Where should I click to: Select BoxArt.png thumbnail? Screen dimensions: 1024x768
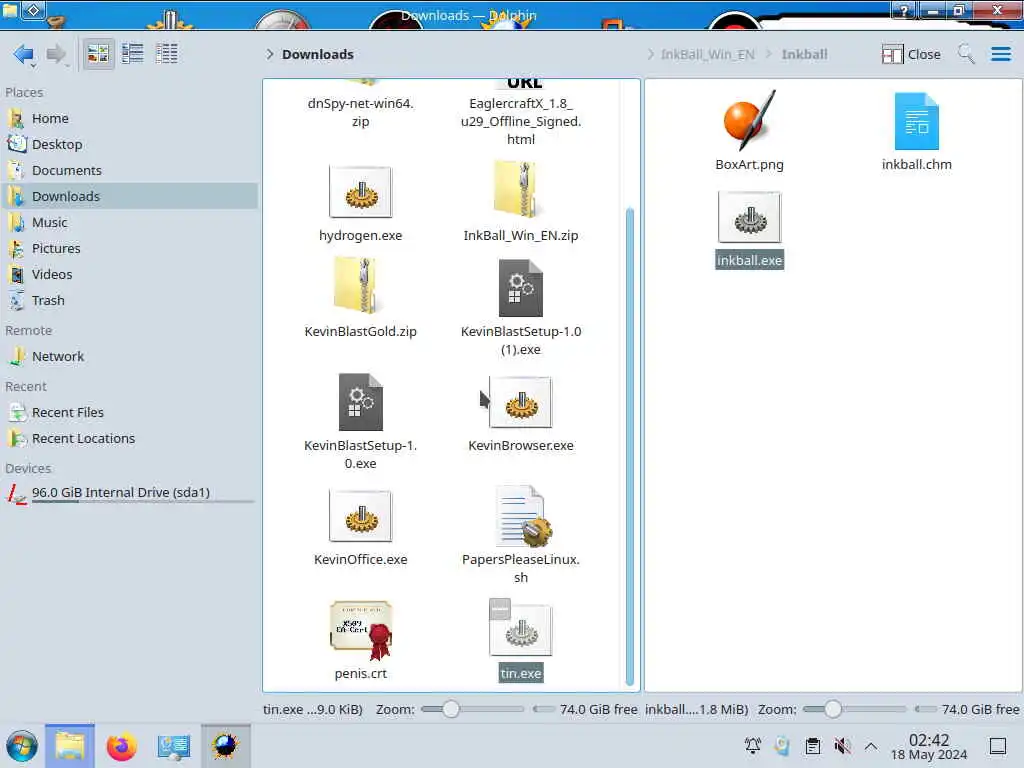[750, 120]
